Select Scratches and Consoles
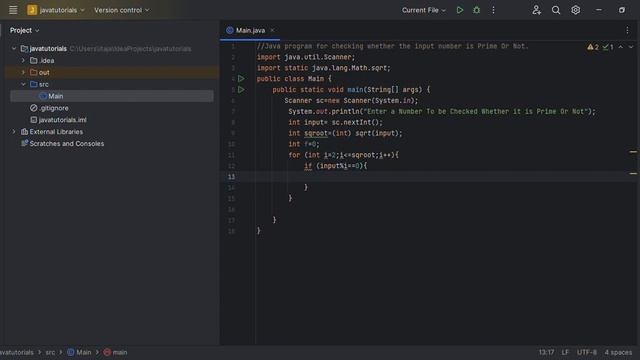Screen dimensions: 640x360 tap(62, 144)
